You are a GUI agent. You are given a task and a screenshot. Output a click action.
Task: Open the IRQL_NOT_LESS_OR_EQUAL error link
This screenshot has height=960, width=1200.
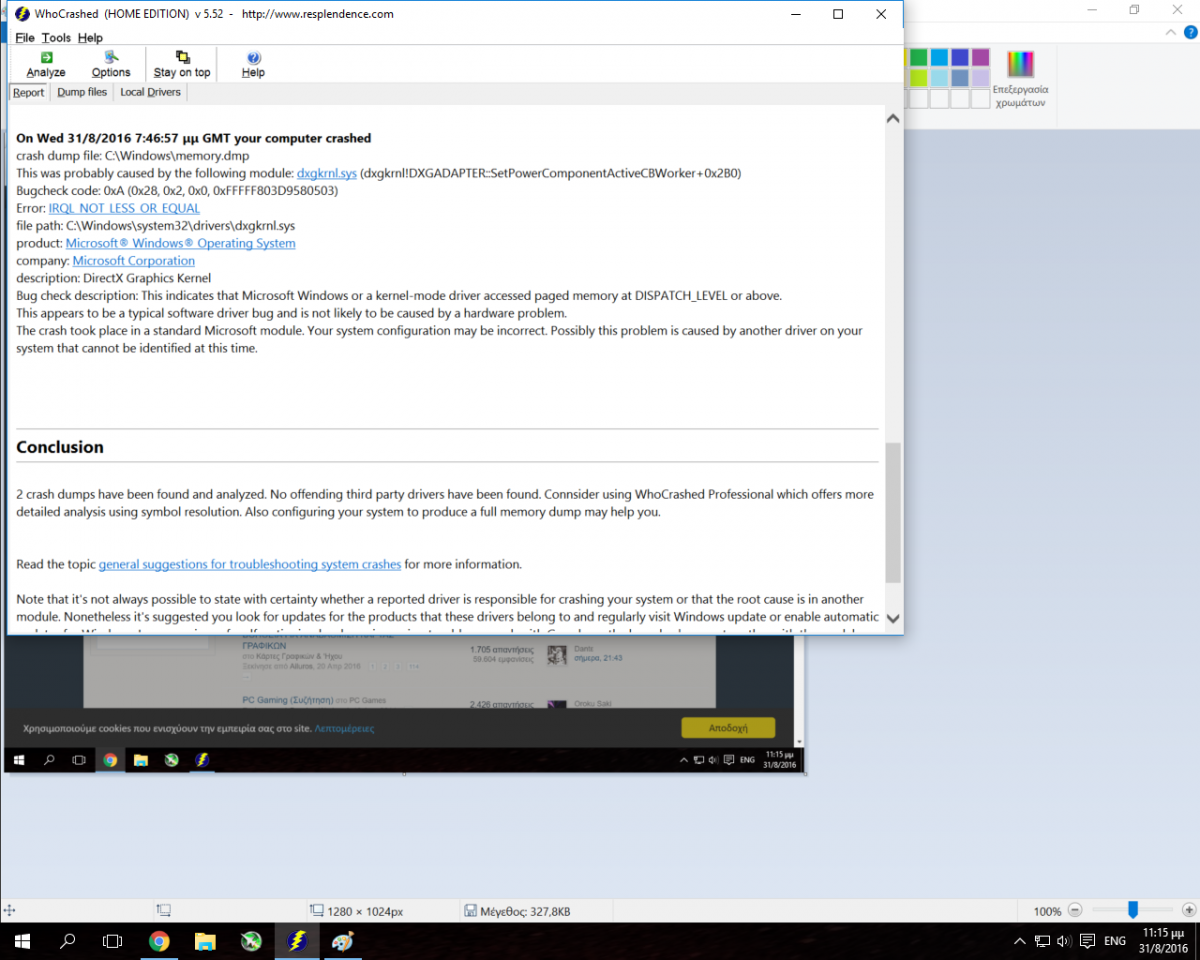pos(124,208)
